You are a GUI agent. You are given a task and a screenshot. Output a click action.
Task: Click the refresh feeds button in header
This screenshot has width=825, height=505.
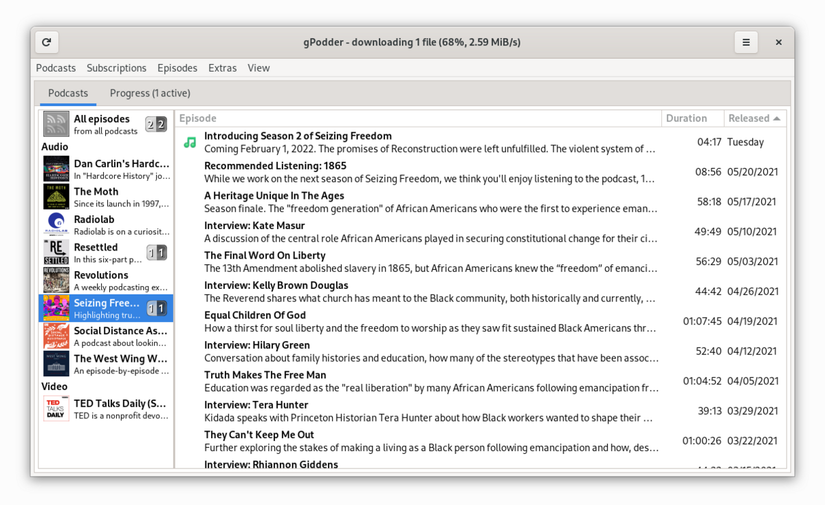[x=46, y=43]
